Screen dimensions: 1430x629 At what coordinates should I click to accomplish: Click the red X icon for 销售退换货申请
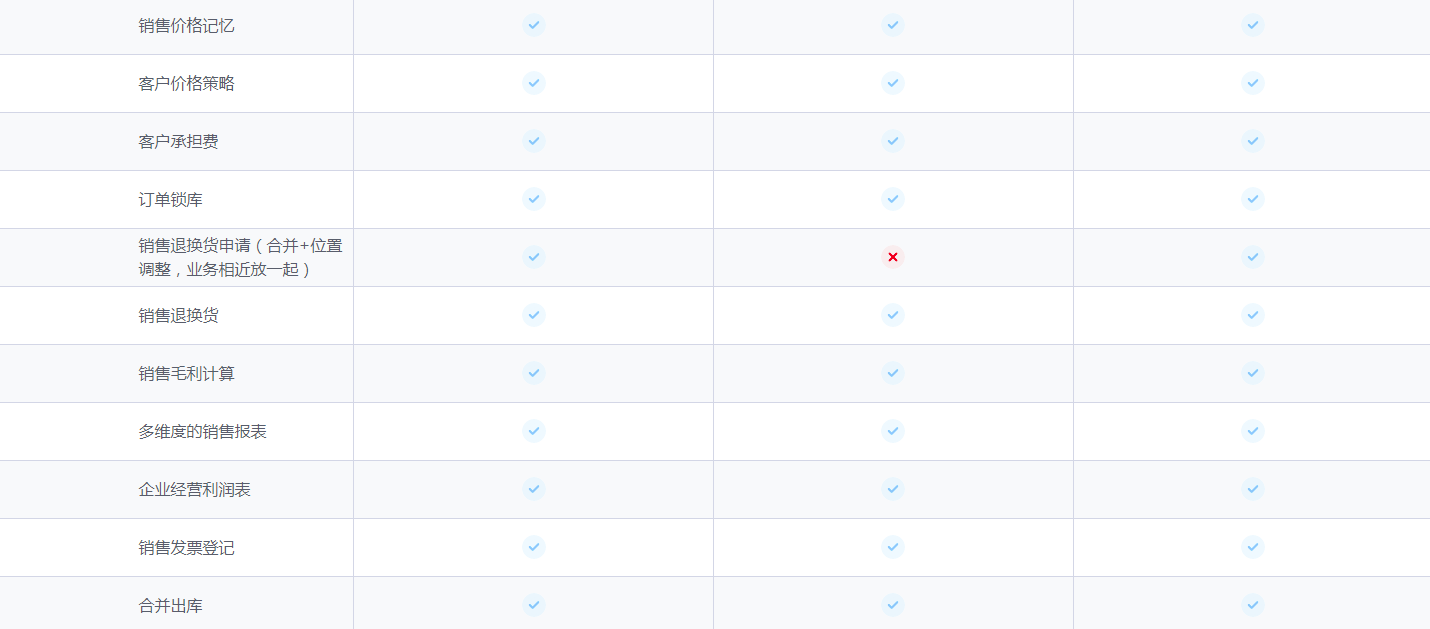(893, 257)
